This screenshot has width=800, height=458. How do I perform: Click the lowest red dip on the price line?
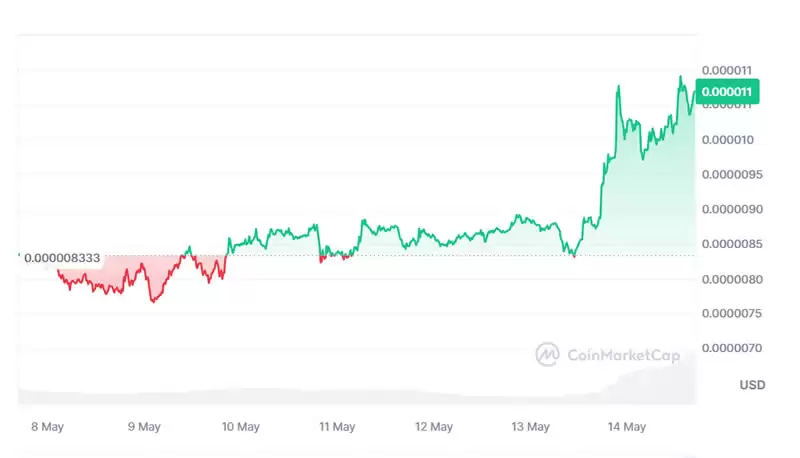click(x=153, y=301)
